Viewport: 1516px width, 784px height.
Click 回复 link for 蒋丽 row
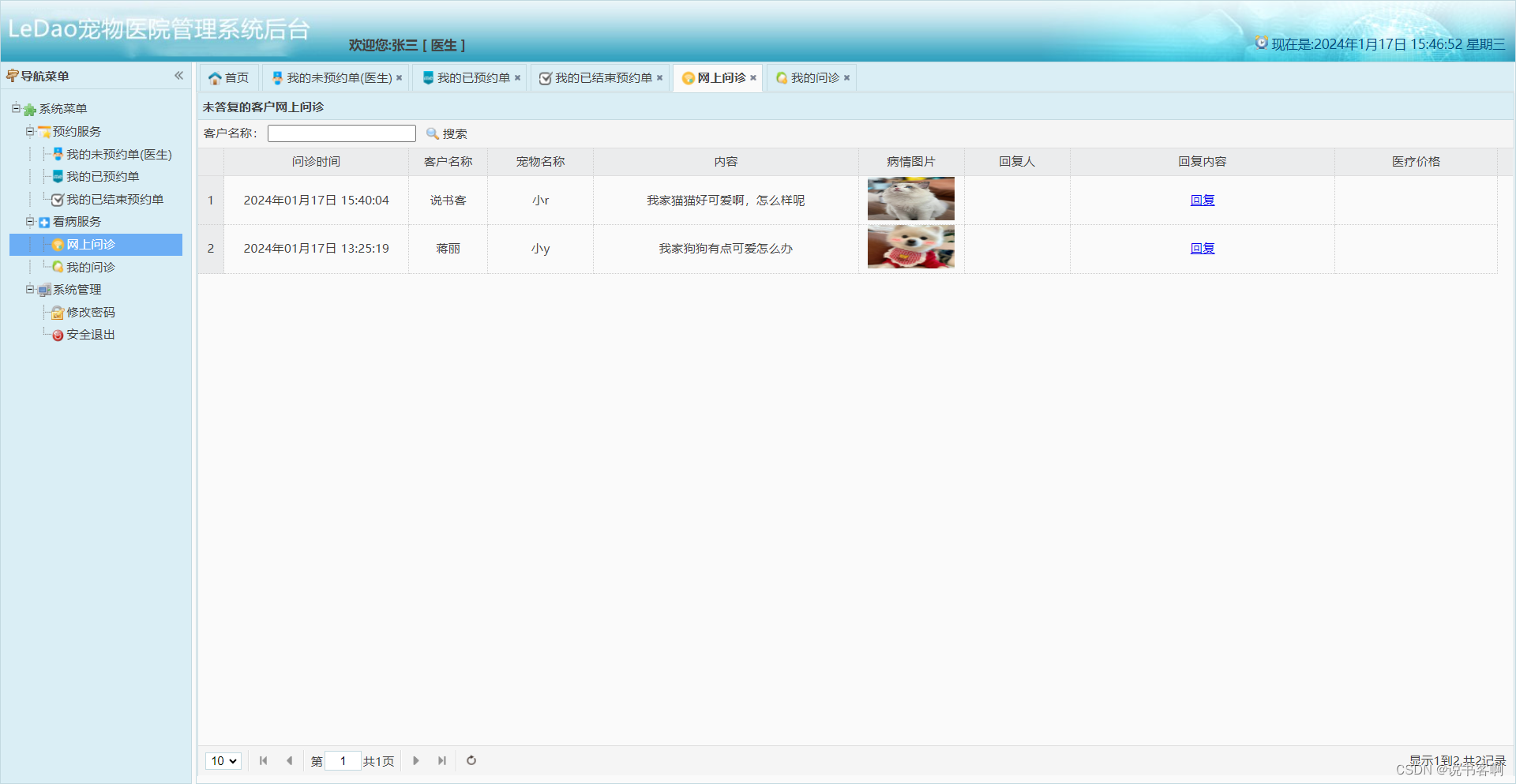coord(1203,249)
